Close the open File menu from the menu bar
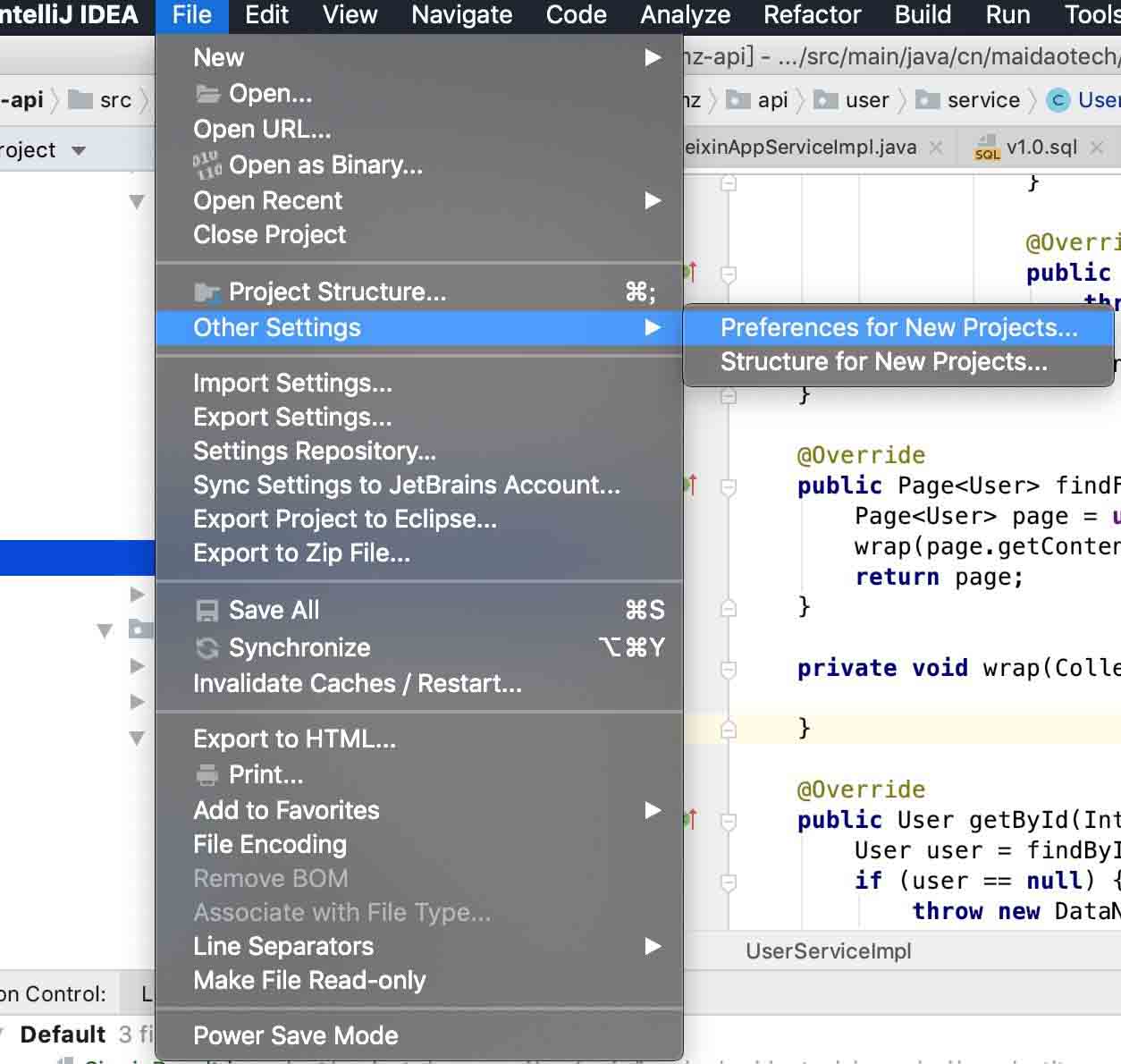This screenshot has width=1121, height=1064. pyautogui.click(x=192, y=15)
